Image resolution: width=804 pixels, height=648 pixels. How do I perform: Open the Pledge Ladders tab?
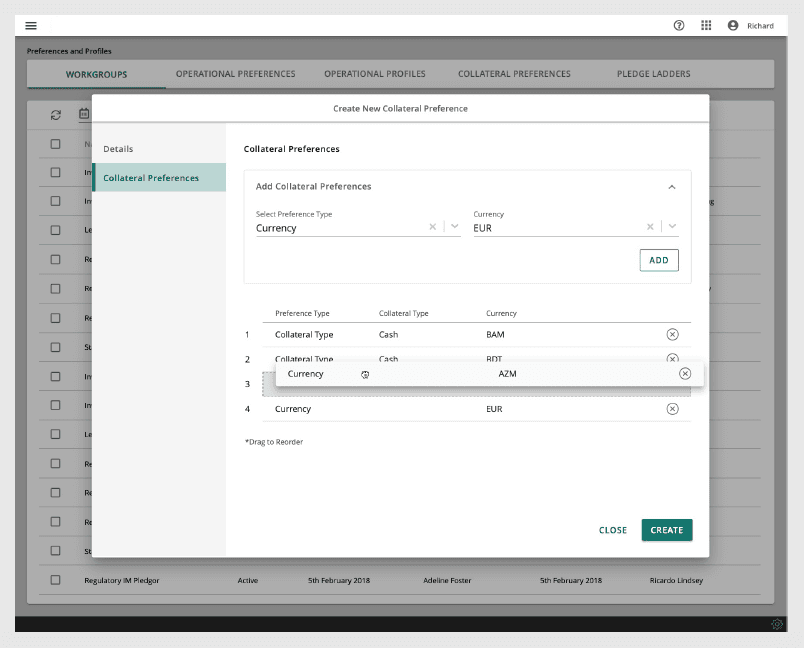click(653, 74)
